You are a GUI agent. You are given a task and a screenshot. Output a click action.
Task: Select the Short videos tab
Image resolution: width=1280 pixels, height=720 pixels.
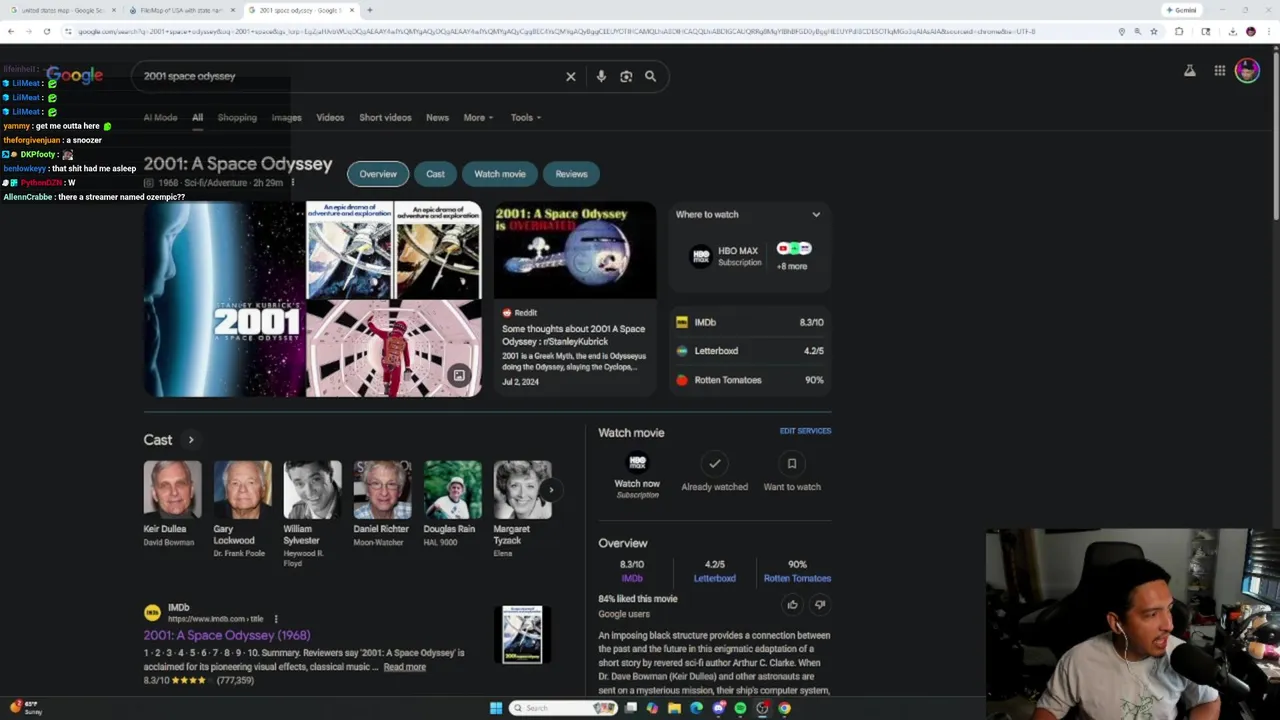pyautogui.click(x=385, y=117)
